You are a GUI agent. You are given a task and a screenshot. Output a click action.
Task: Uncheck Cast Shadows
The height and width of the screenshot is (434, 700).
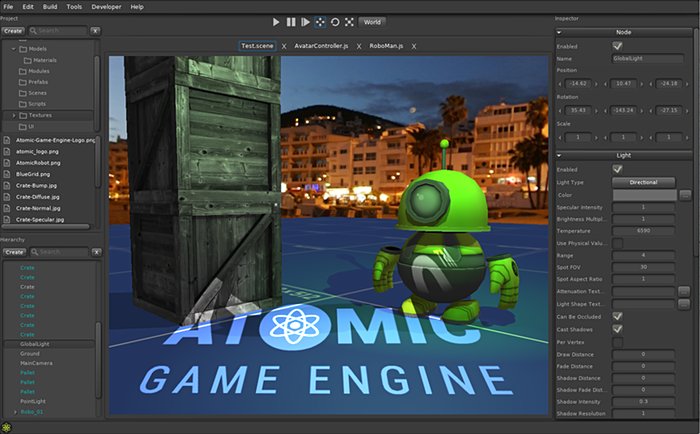[617, 329]
